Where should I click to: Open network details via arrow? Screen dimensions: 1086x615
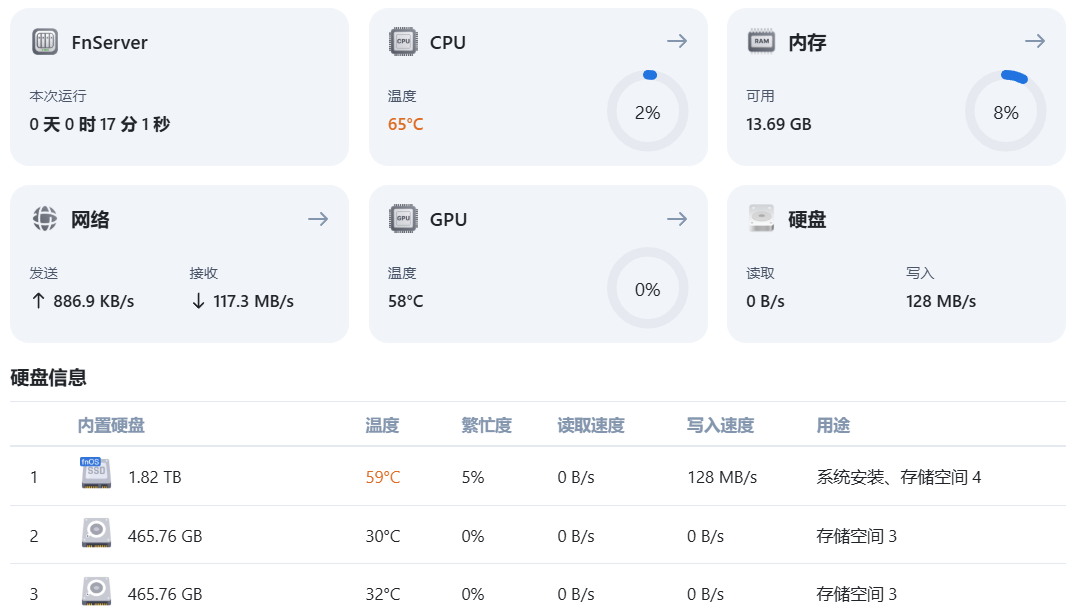(318, 219)
